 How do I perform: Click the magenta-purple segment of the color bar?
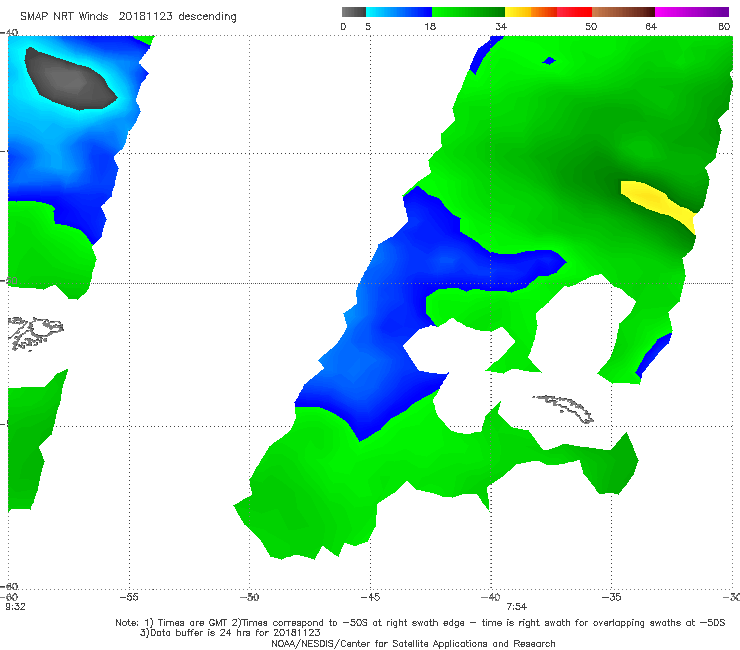692,12
